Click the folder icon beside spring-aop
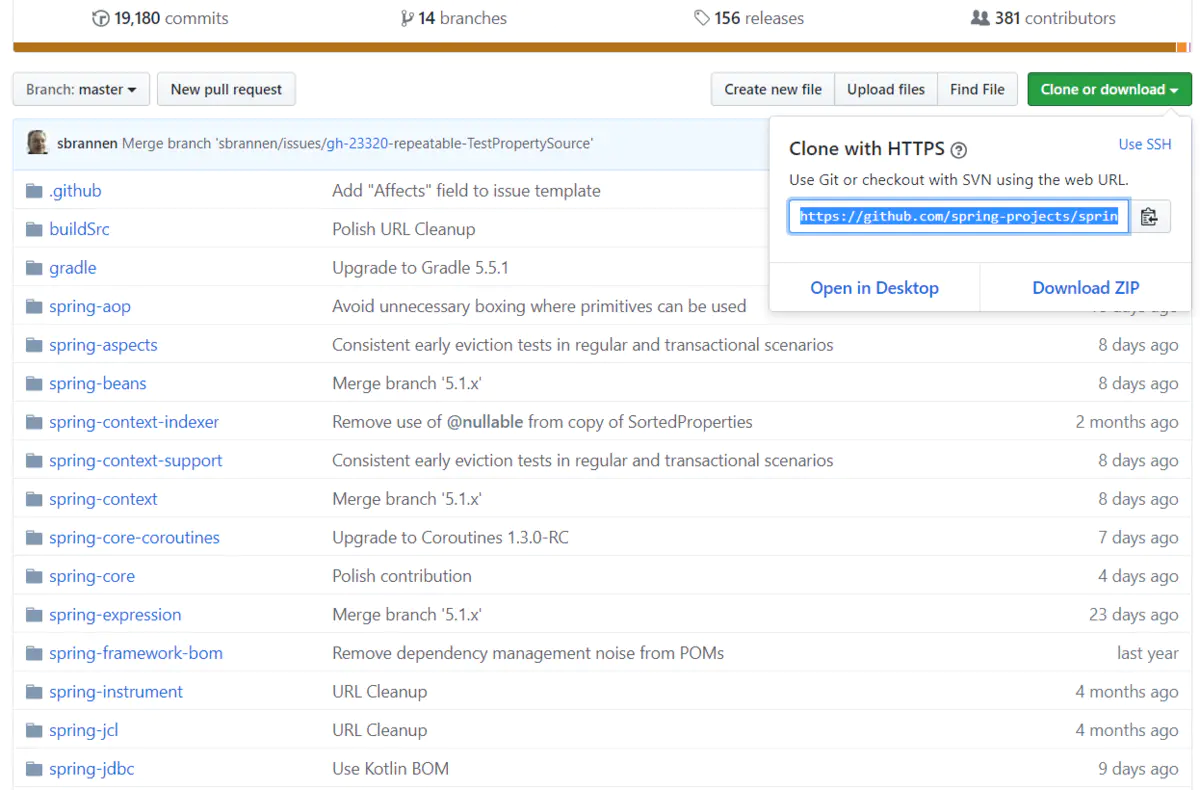Image resolution: width=1200 pixels, height=790 pixels. click(34, 306)
